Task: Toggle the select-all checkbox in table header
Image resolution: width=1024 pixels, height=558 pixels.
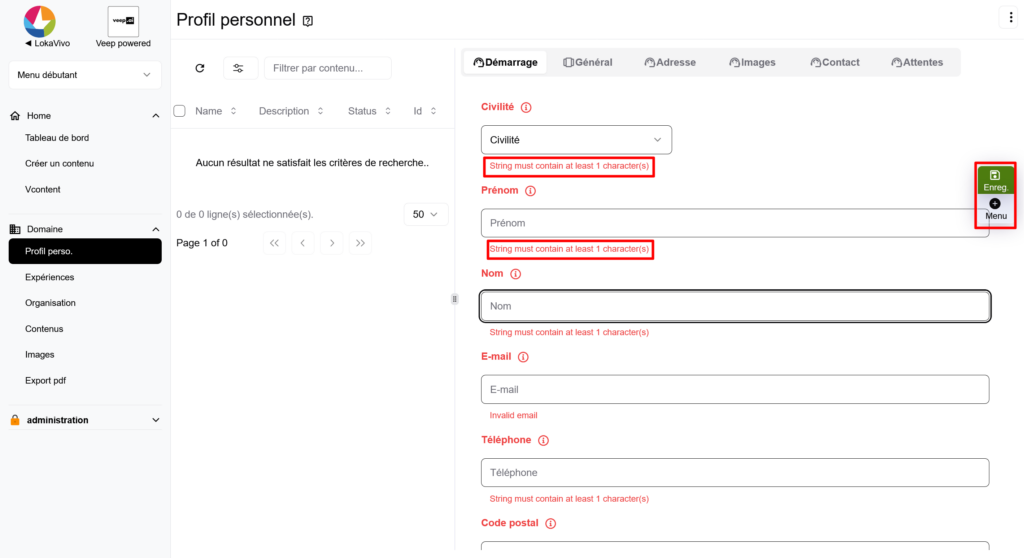Action: (x=180, y=111)
